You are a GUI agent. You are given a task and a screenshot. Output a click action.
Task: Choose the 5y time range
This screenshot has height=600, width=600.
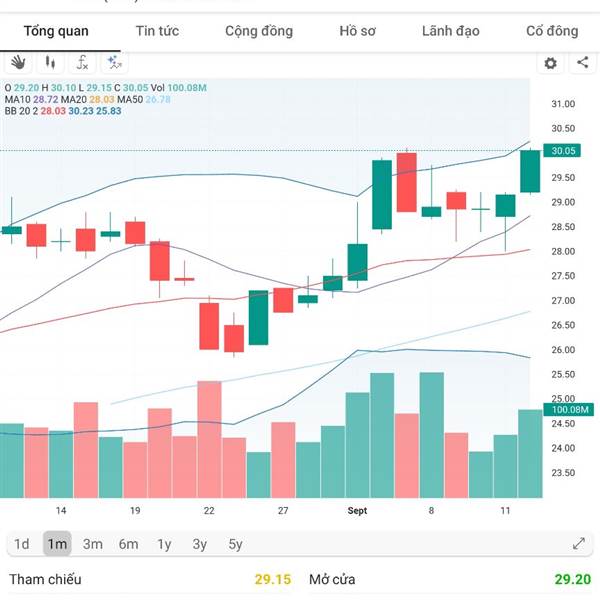click(x=235, y=544)
